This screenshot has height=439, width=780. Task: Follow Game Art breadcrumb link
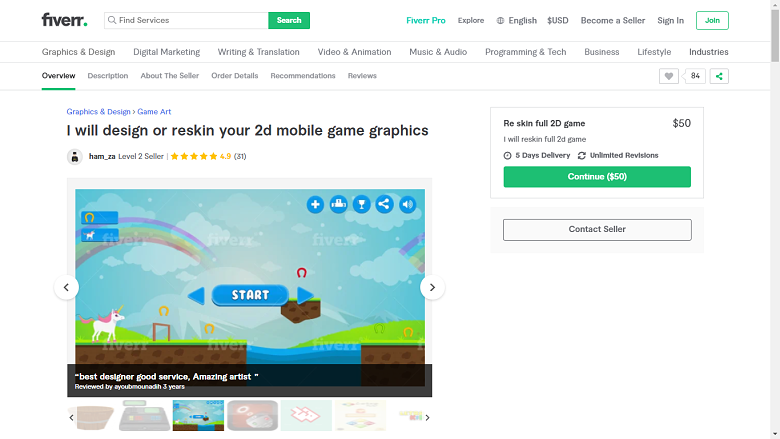click(154, 111)
